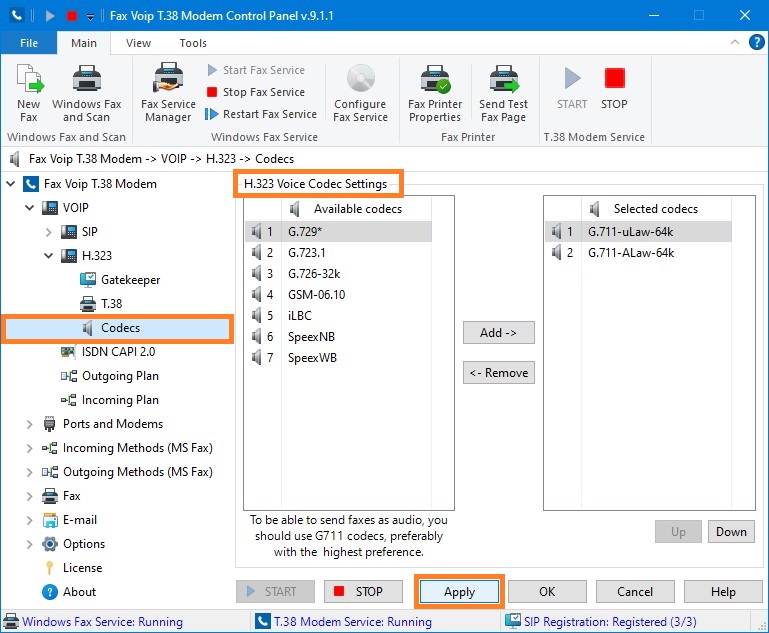The width and height of the screenshot is (769, 633).
Task: Expand the SIP tree node
Action: click(49, 232)
